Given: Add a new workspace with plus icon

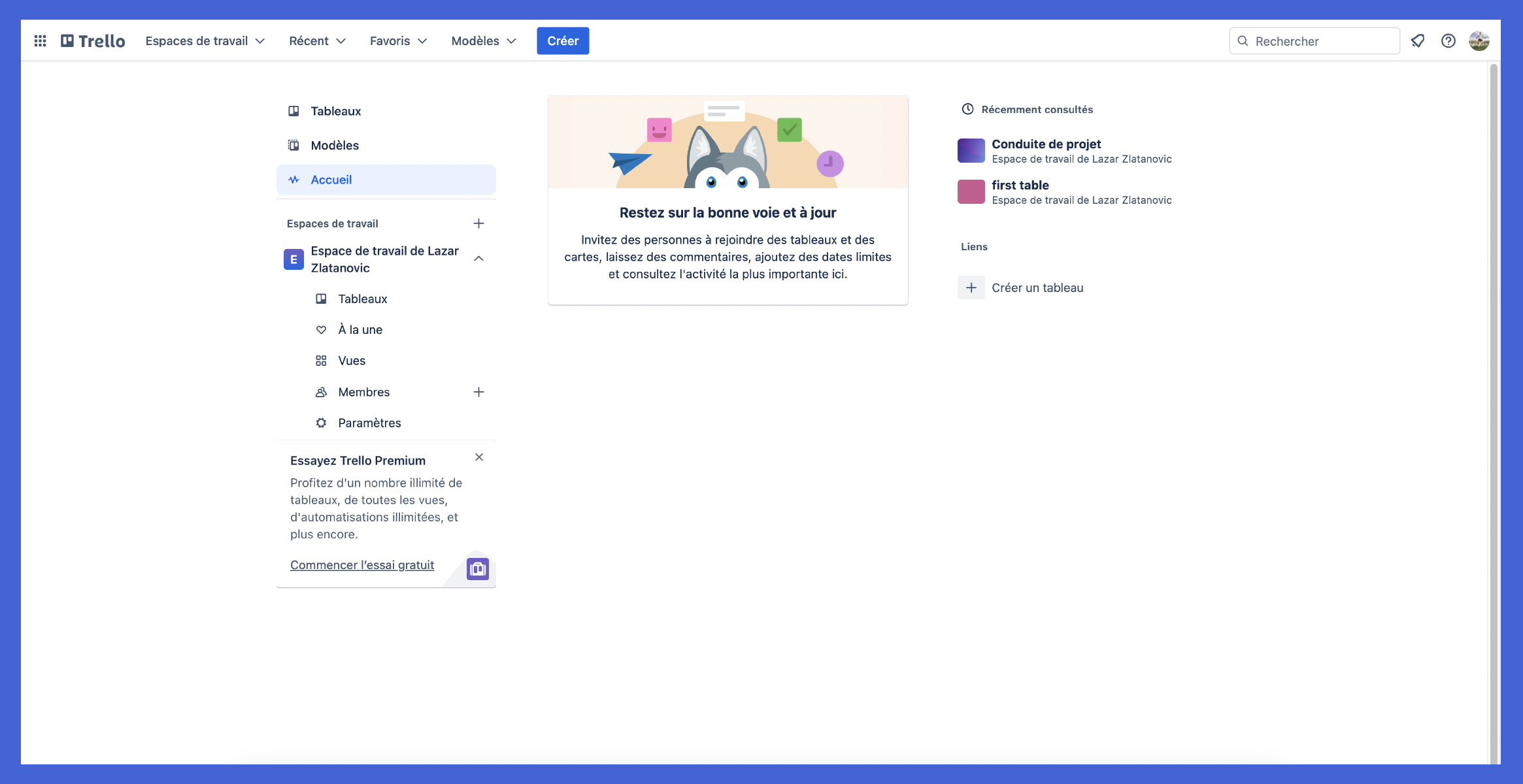Looking at the screenshot, I should pyautogui.click(x=478, y=223).
